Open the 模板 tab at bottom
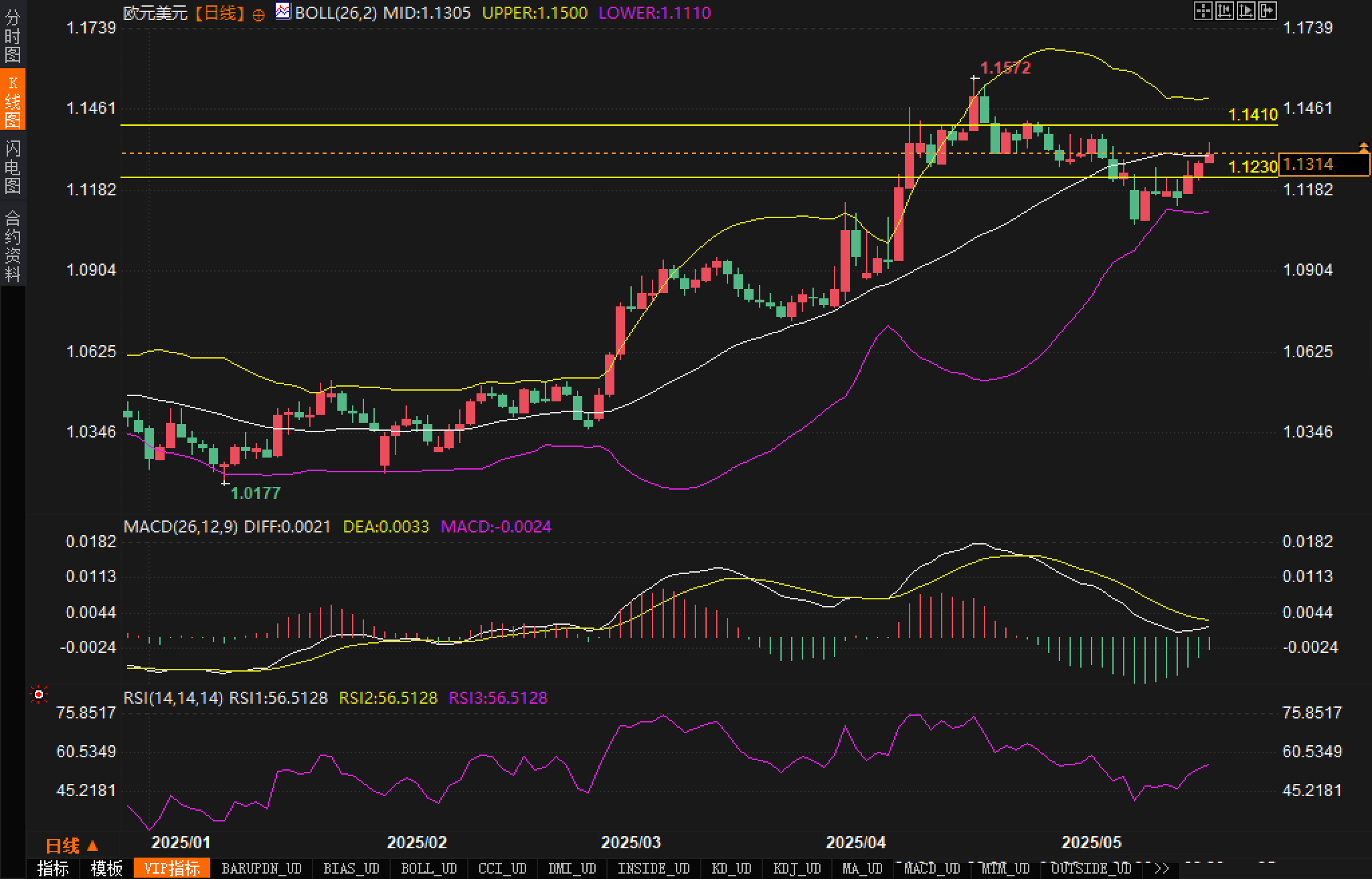The height and width of the screenshot is (879, 1372). click(106, 869)
